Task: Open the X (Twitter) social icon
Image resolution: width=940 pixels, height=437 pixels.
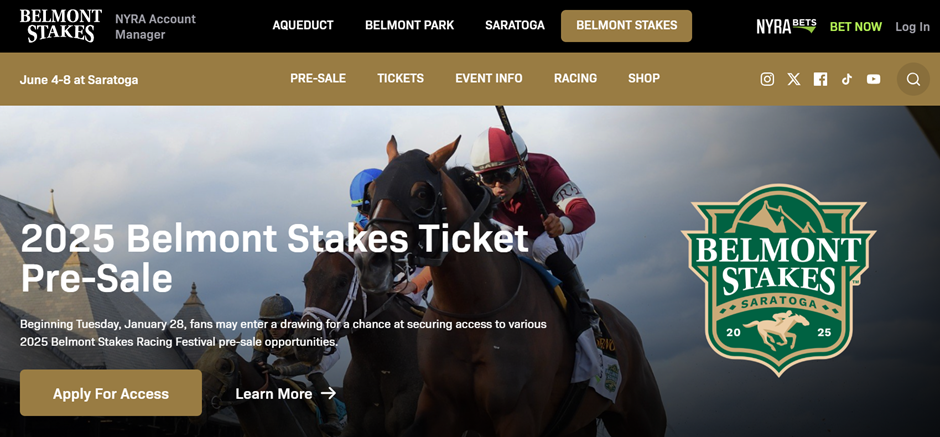Action: point(793,79)
